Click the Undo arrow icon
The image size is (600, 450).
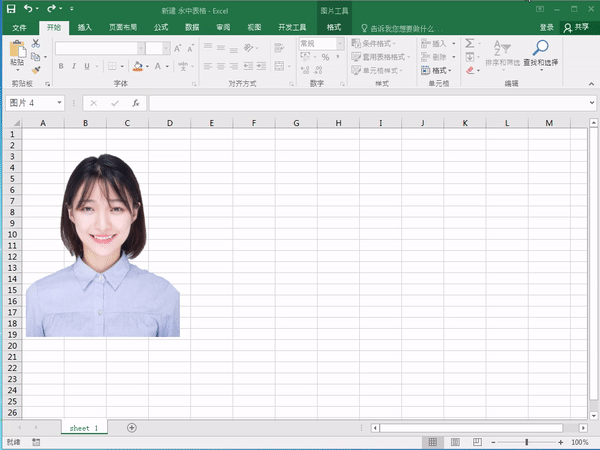[29, 9]
